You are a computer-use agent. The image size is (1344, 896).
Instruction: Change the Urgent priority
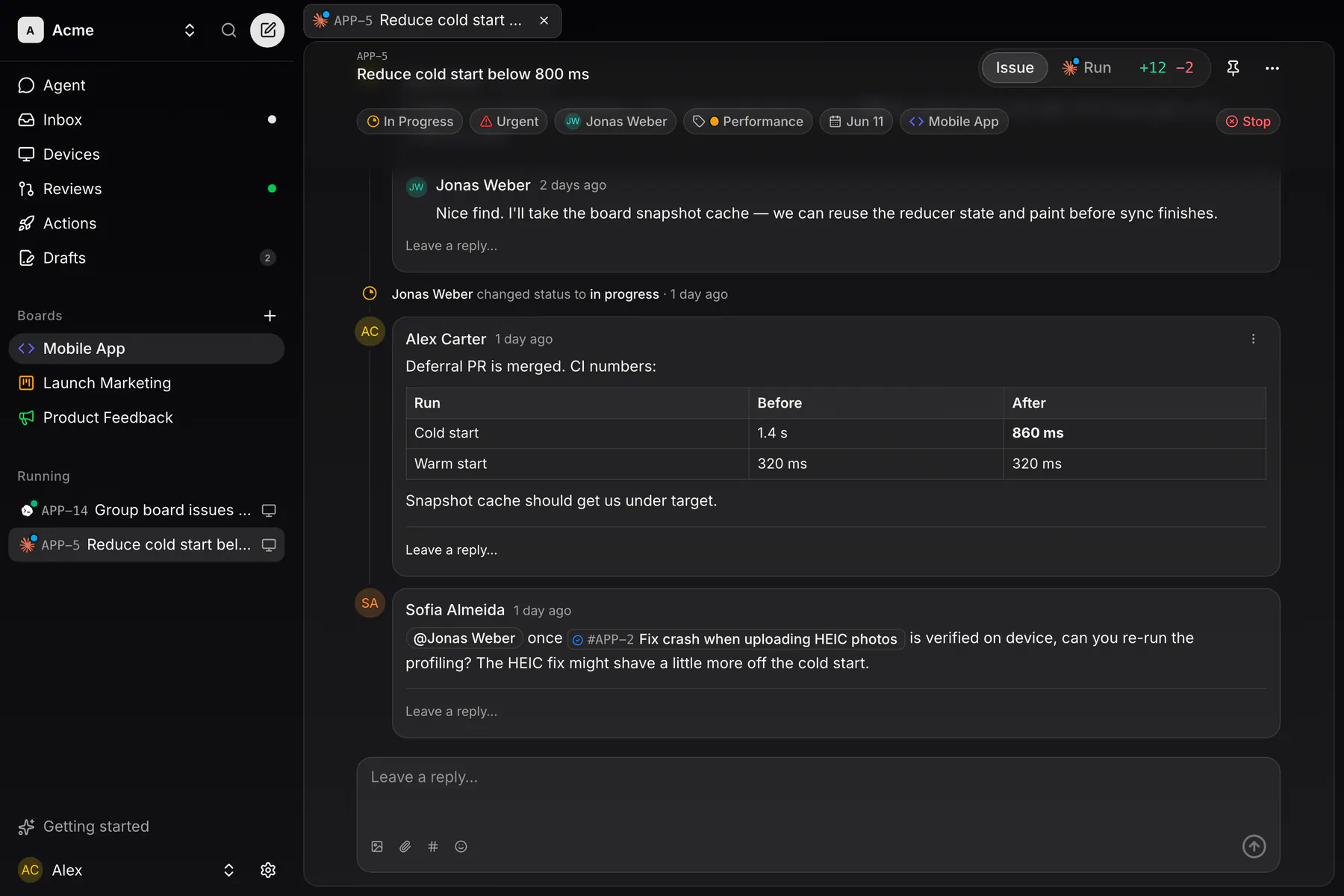click(508, 121)
